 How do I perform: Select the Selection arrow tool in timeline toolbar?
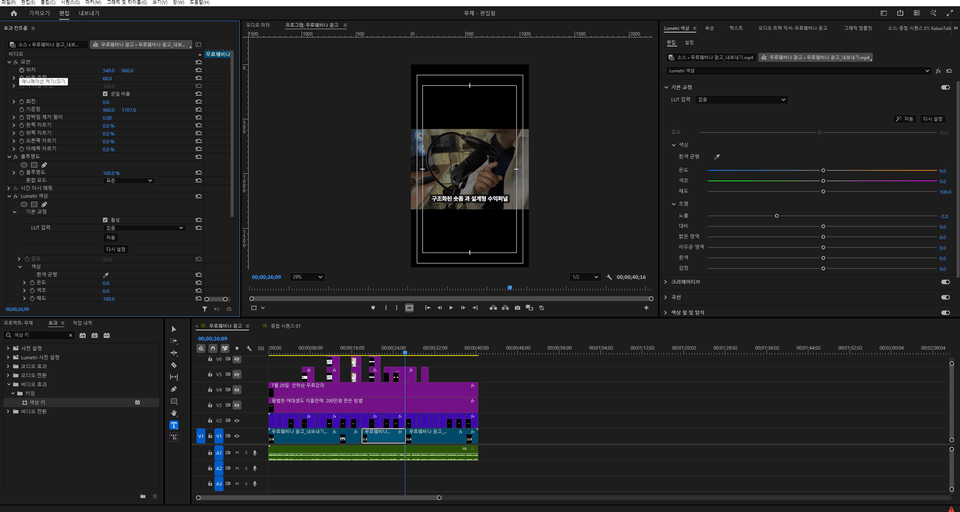pos(174,329)
